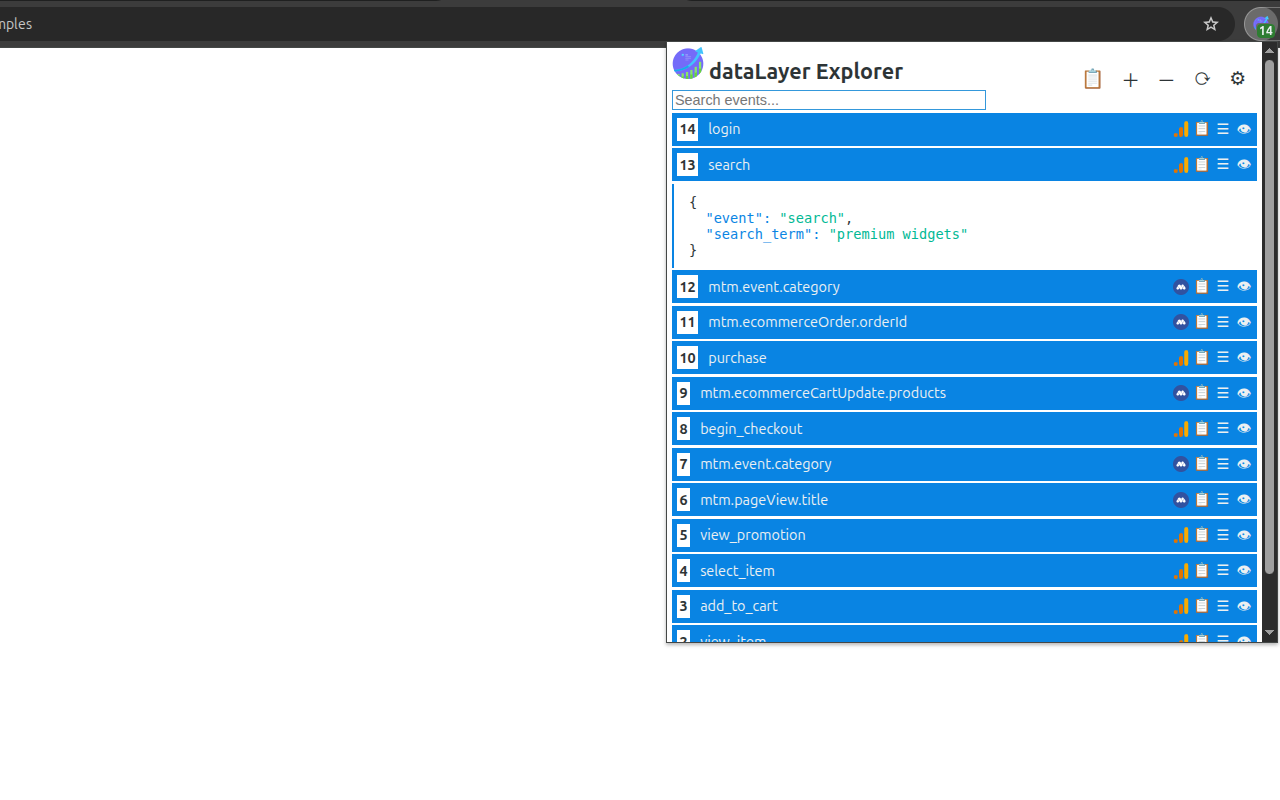
Task: Open list menu icon on purchase row
Action: click(1223, 358)
